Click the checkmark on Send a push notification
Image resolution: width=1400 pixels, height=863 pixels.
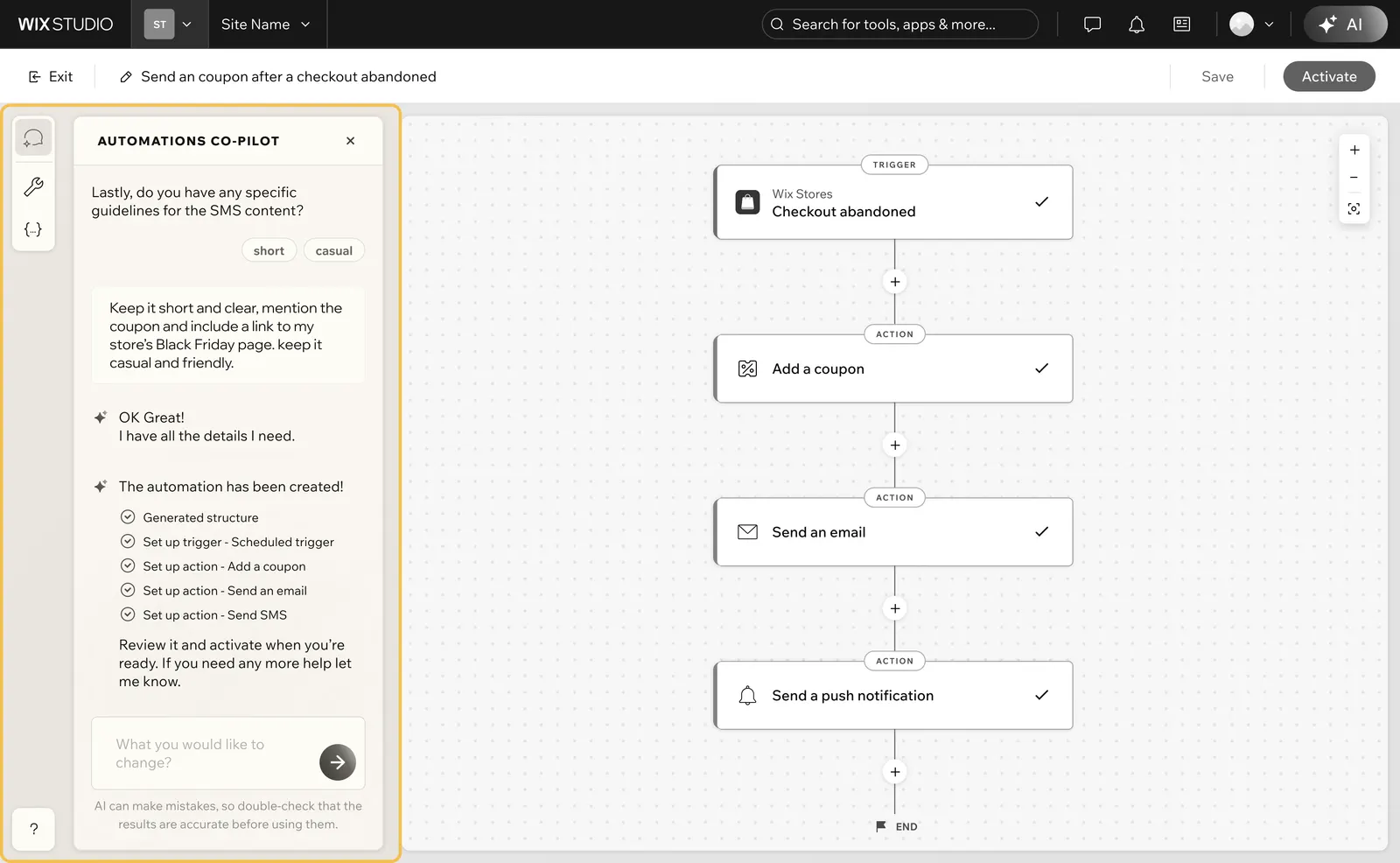tap(1041, 696)
